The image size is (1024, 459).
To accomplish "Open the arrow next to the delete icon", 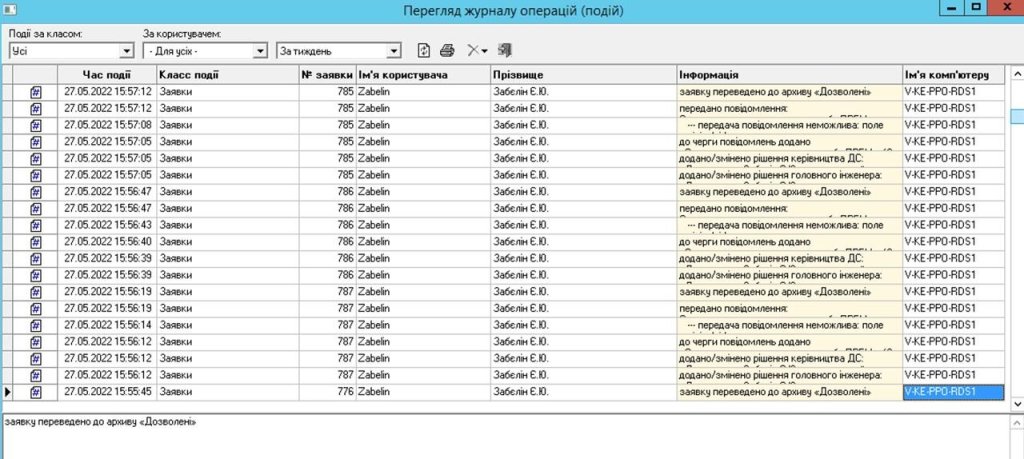I will click(x=484, y=50).
